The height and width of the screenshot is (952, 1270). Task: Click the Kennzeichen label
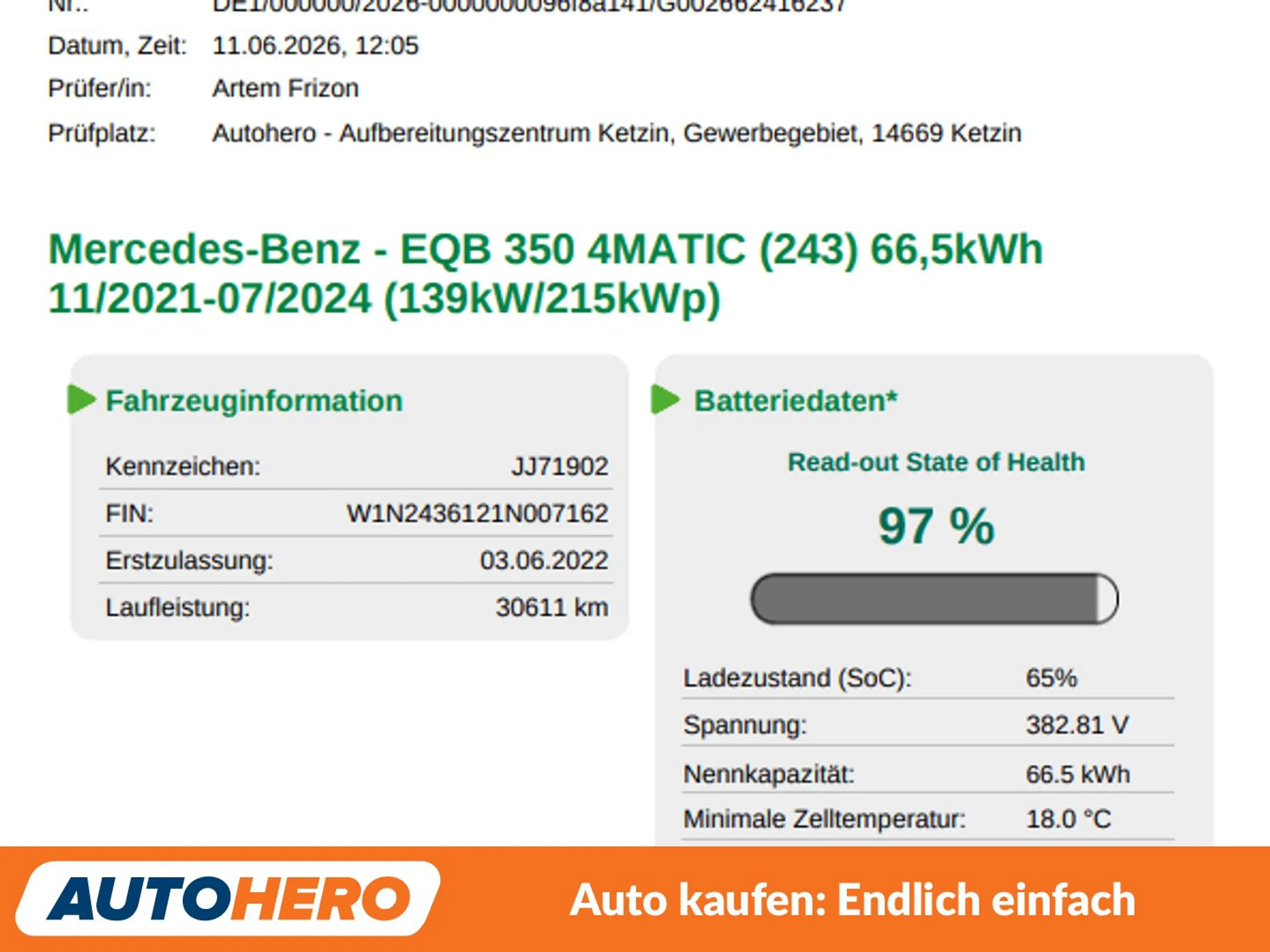click(183, 466)
